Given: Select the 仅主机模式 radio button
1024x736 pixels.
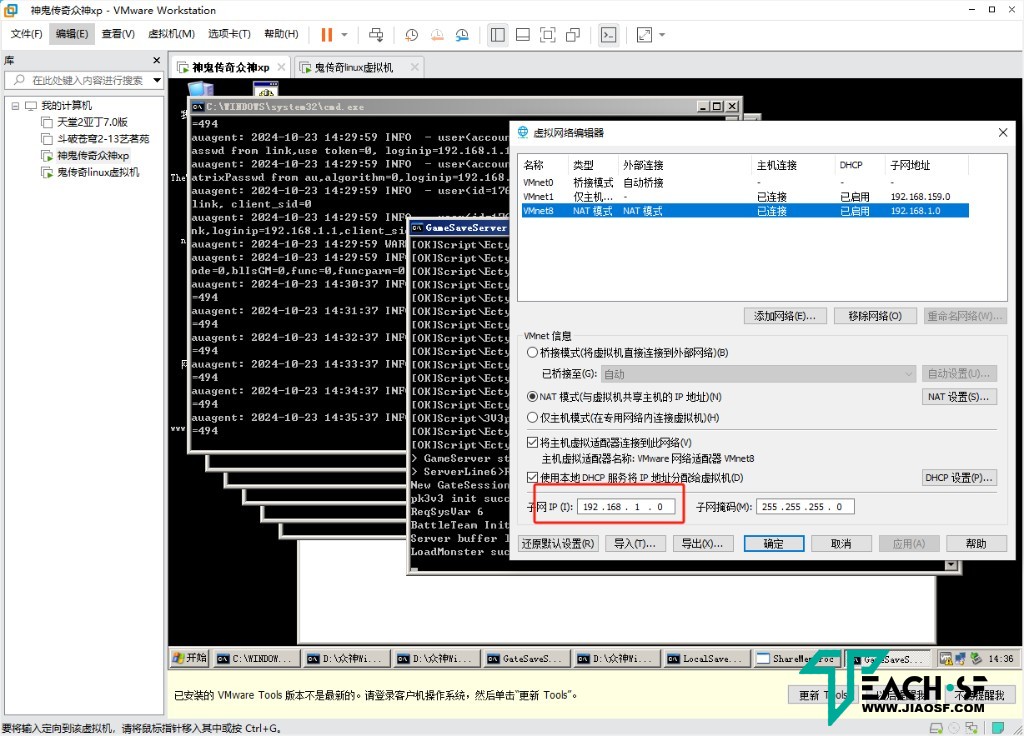Looking at the screenshot, I should click(532, 417).
